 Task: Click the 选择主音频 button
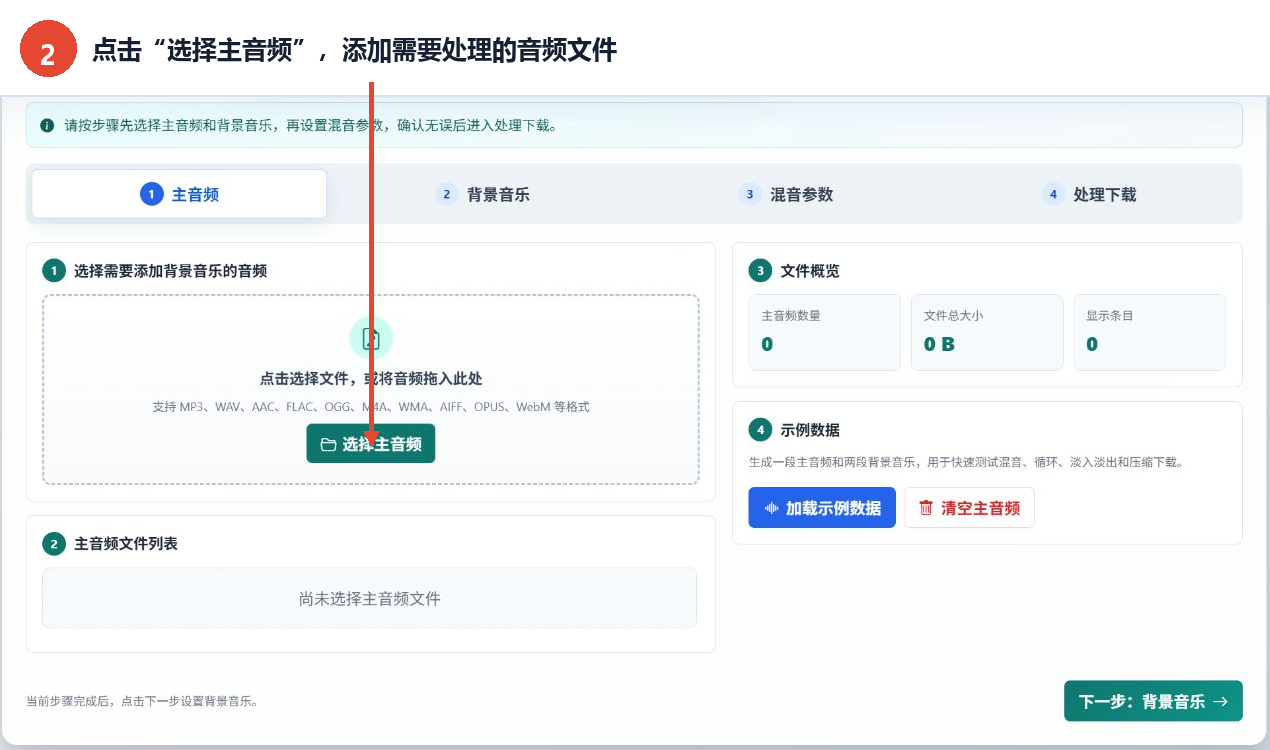(371, 444)
